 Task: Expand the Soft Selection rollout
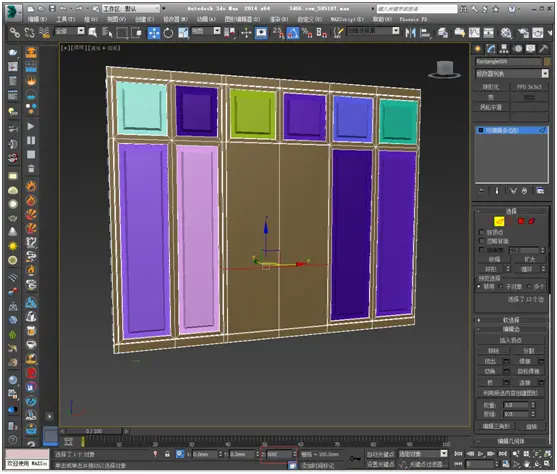point(511,320)
